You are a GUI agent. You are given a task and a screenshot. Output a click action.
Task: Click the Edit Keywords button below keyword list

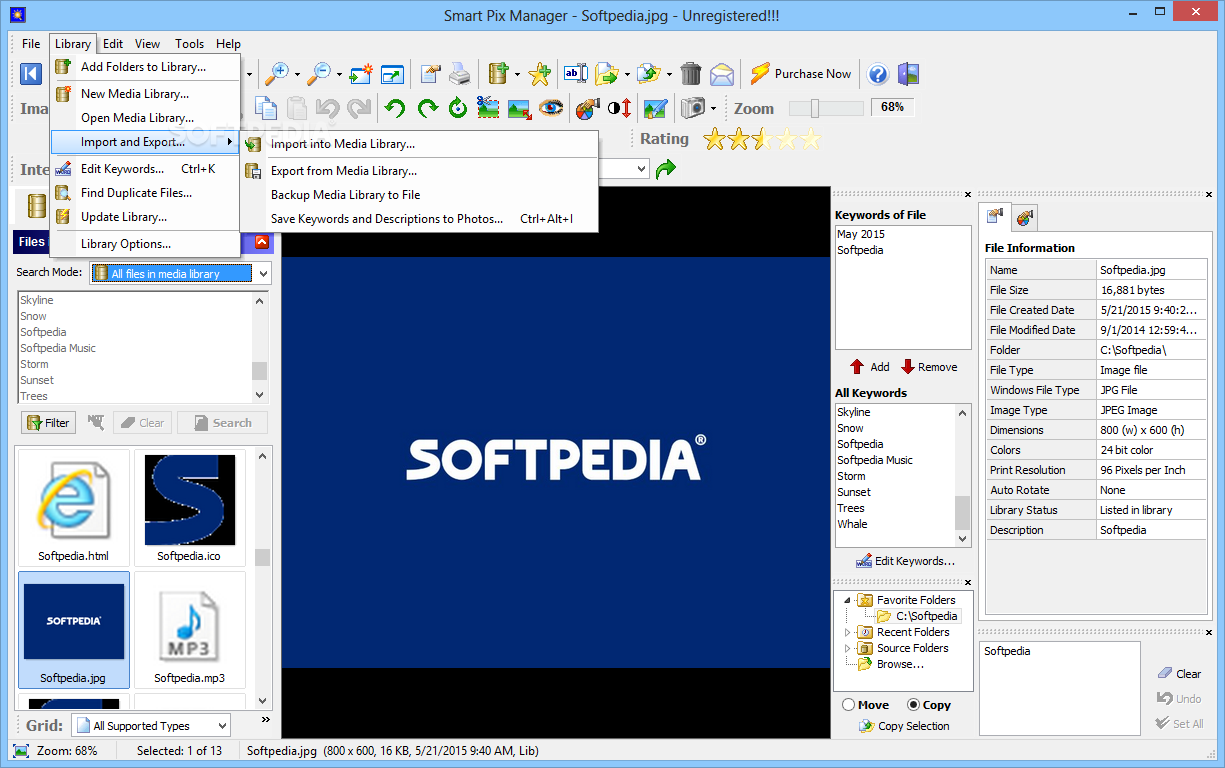pos(905,561)
